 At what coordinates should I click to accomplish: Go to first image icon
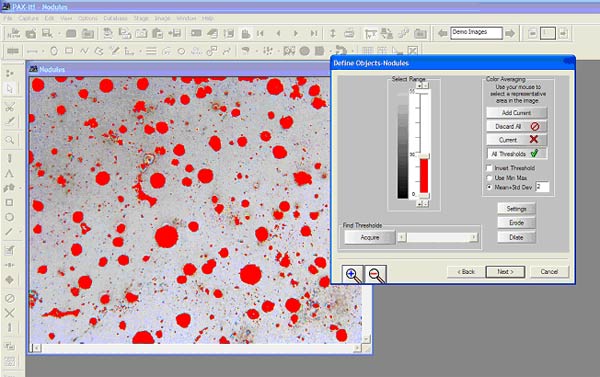coord(261,34)
